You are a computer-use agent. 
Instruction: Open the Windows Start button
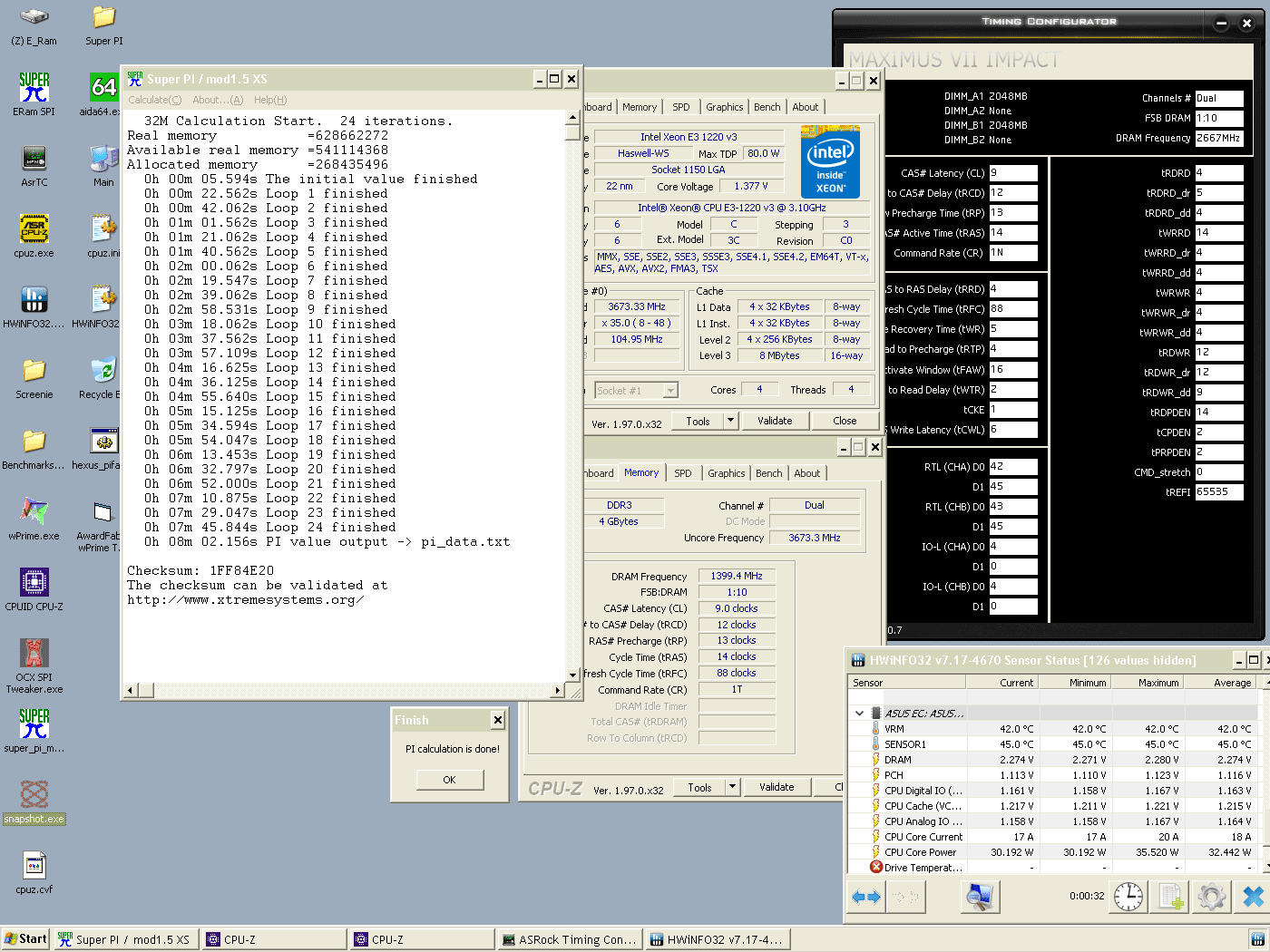25,939
